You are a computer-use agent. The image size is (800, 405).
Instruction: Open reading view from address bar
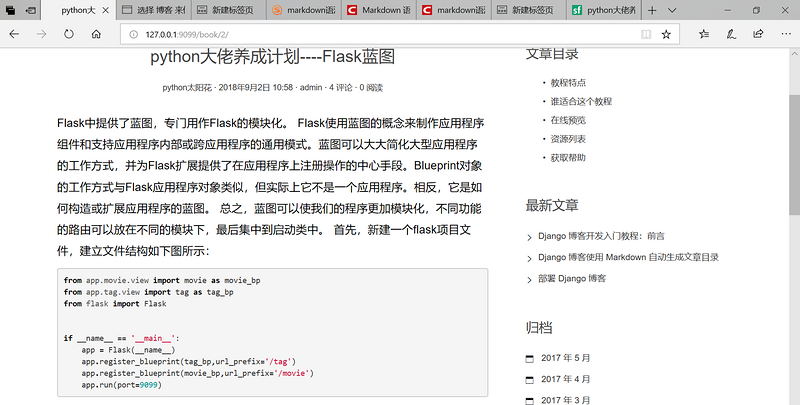pyautogui.click(x=646, y=34)
